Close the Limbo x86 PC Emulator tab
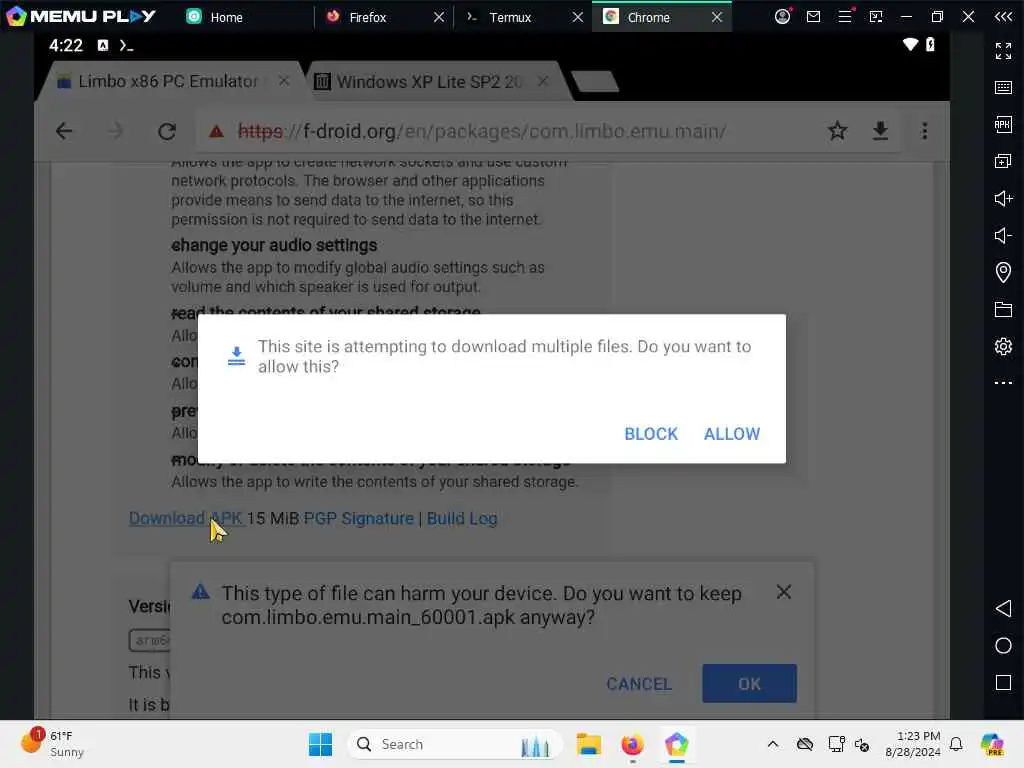 pos(284,81)
